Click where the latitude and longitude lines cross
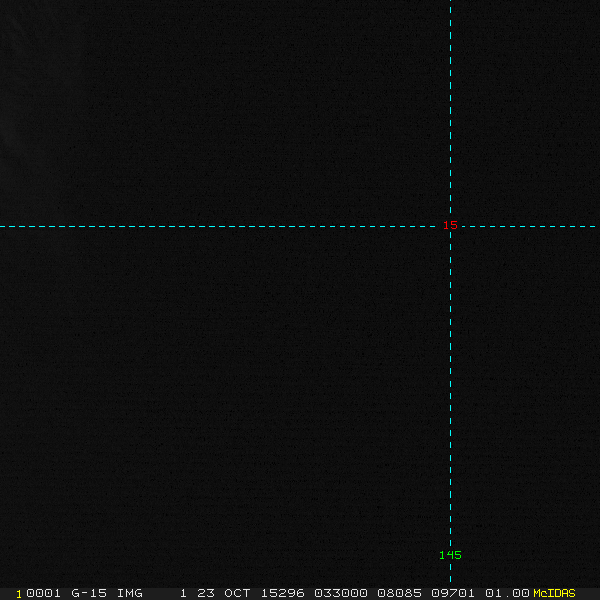This screenshot has height=600, width=600. click(x=450, y=227)
